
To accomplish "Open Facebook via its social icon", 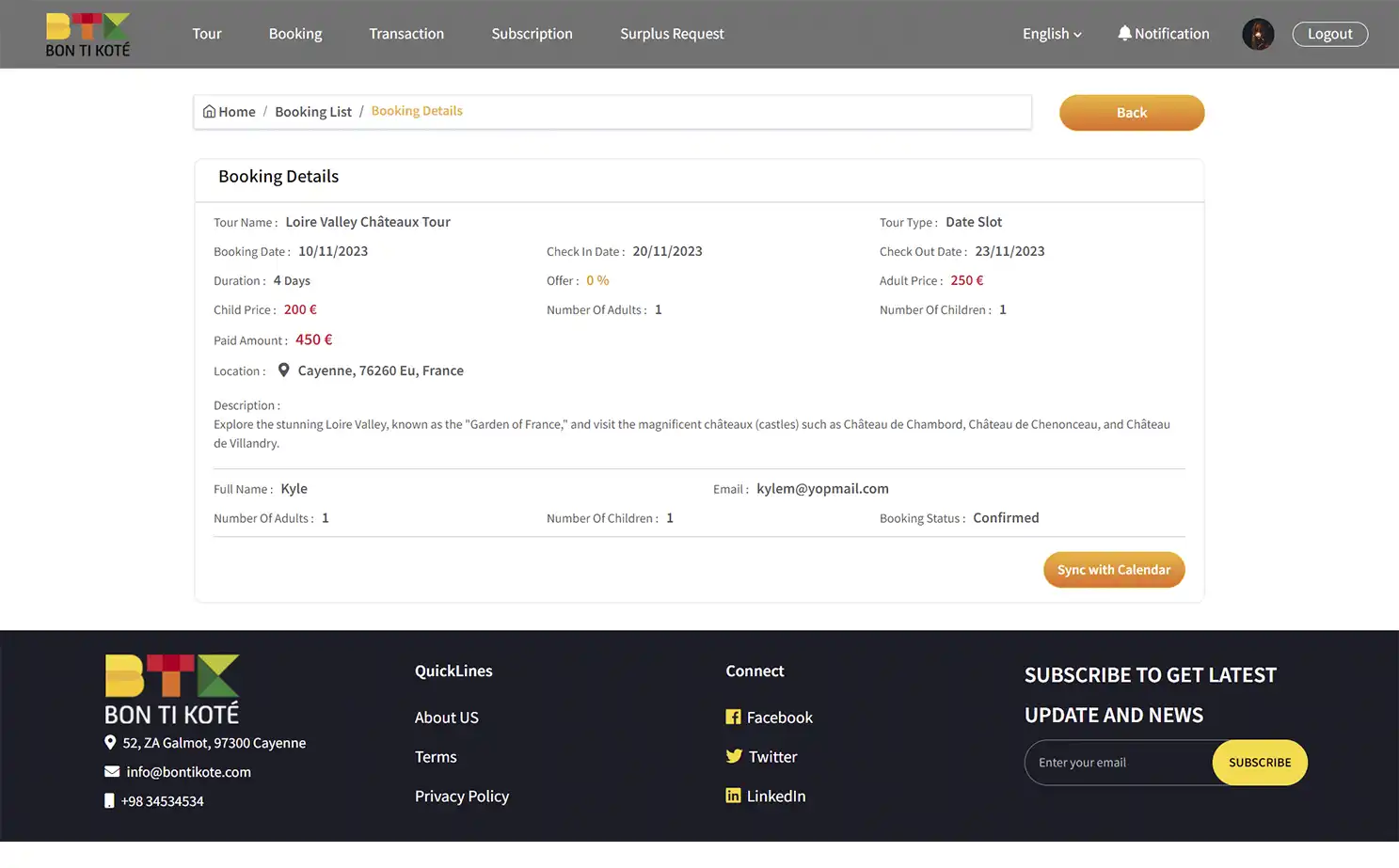I will pos(733,717).
